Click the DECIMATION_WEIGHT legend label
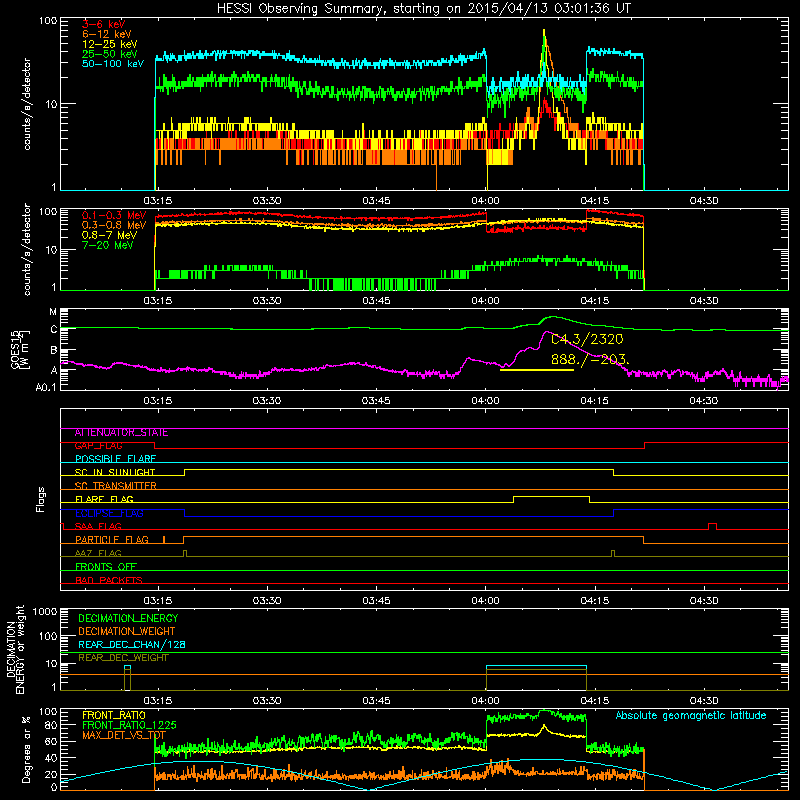Screen dimensions: 800x800 pos(127,632)
